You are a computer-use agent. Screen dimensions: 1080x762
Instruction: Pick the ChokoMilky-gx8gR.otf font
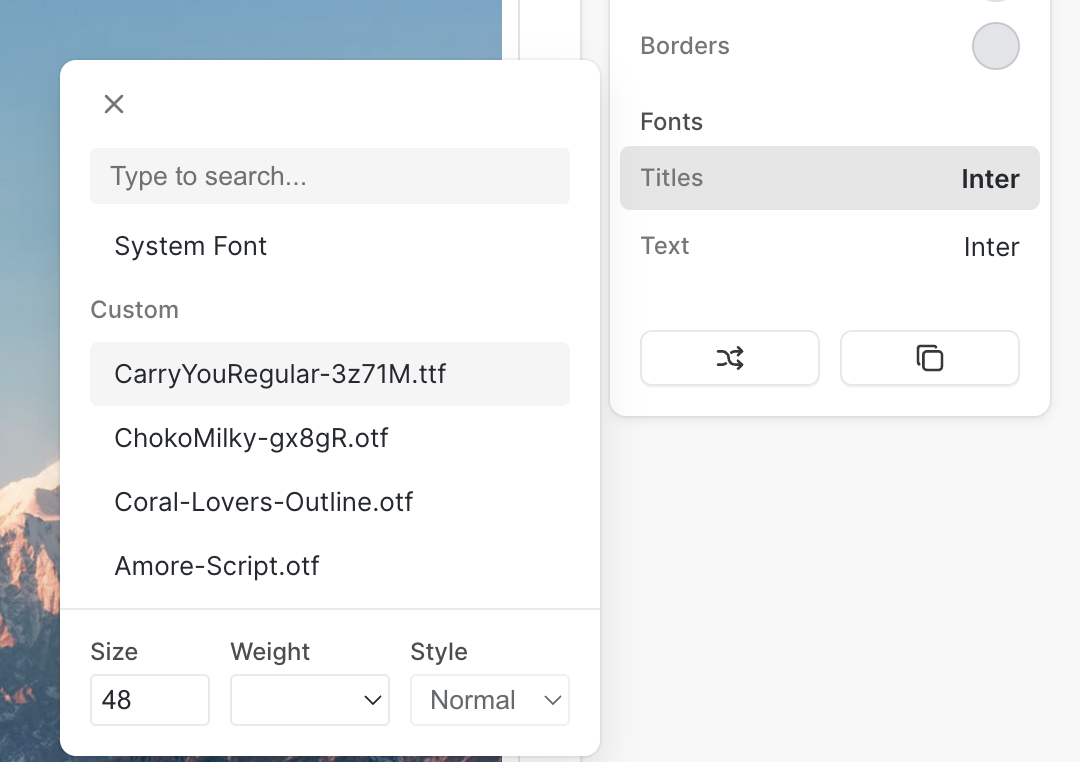tap(251, 438)
